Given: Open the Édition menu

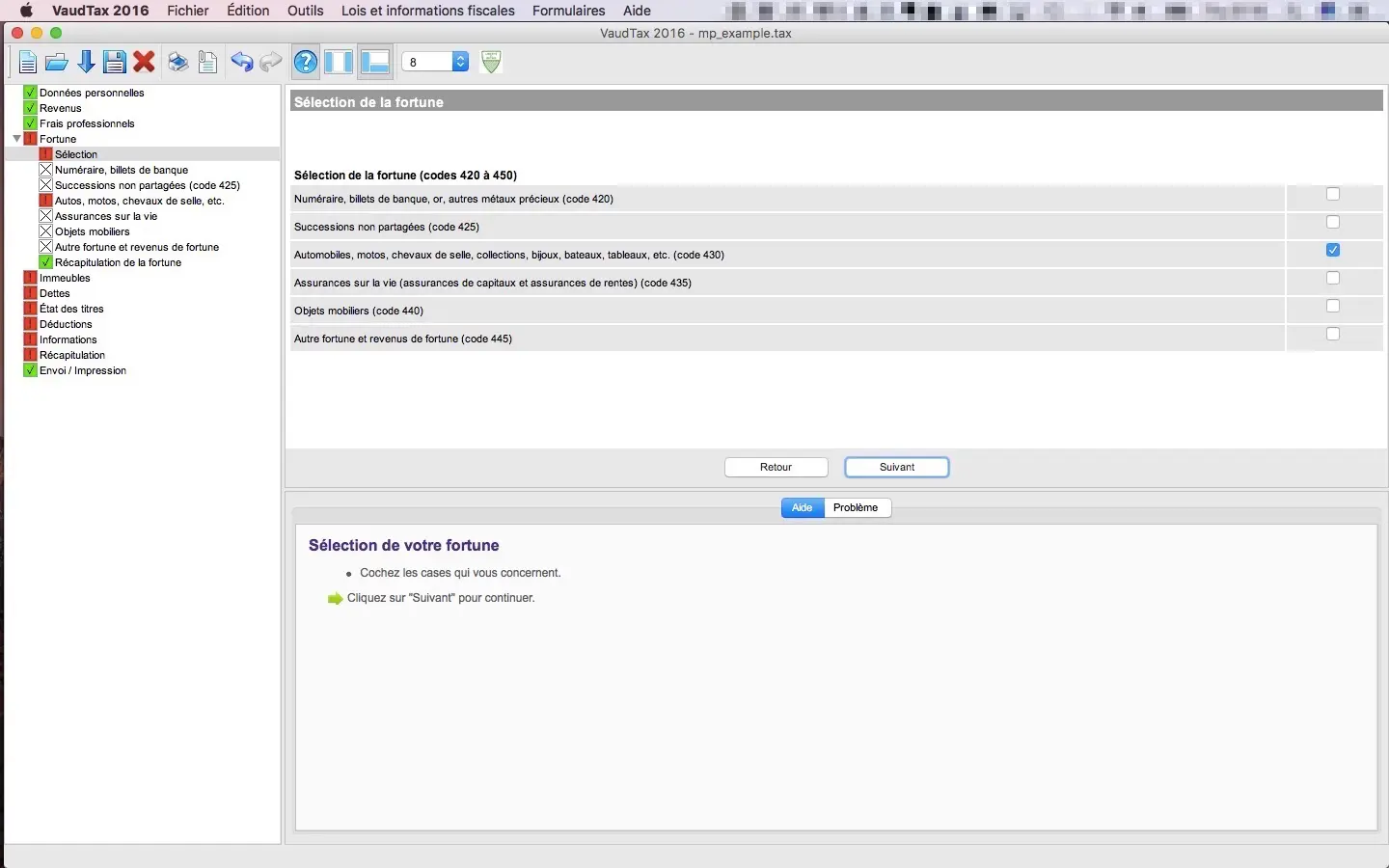Looking at the screenshot, I should (248, 11).
